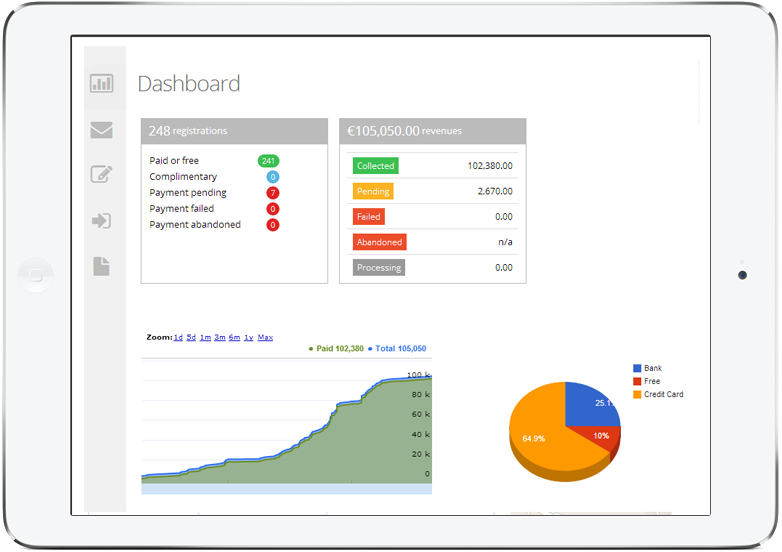
Task: Click the gray Processing label
Action: point(379,267)
